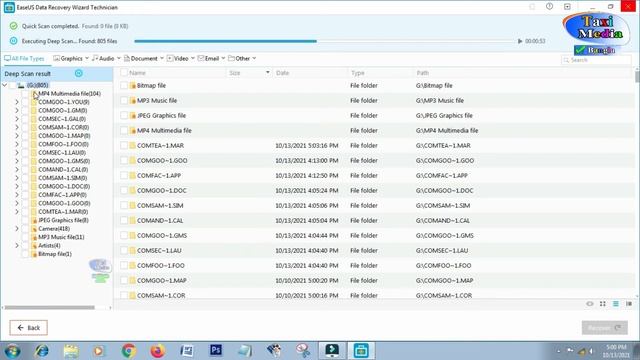This screenshot has width=640, height=360.
Task: Click the round icon next to Deep Scan result
Action: [79, 73]
